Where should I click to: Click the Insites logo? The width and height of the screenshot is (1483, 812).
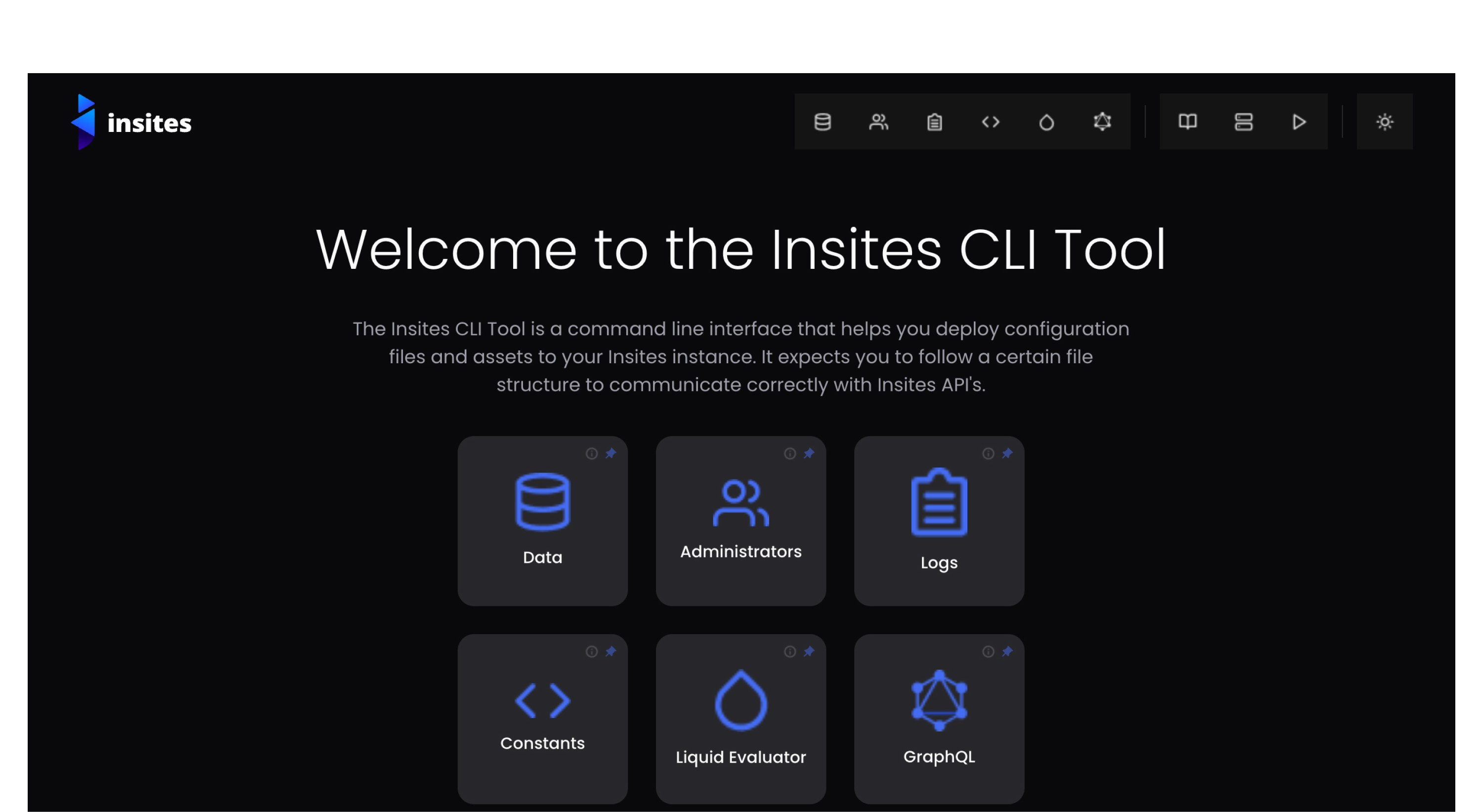131,122
